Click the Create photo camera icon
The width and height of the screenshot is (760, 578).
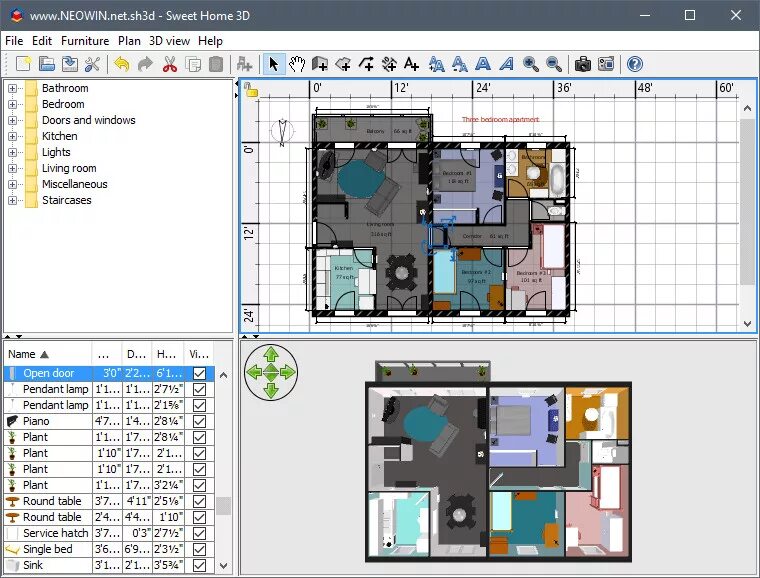point(583,64)
